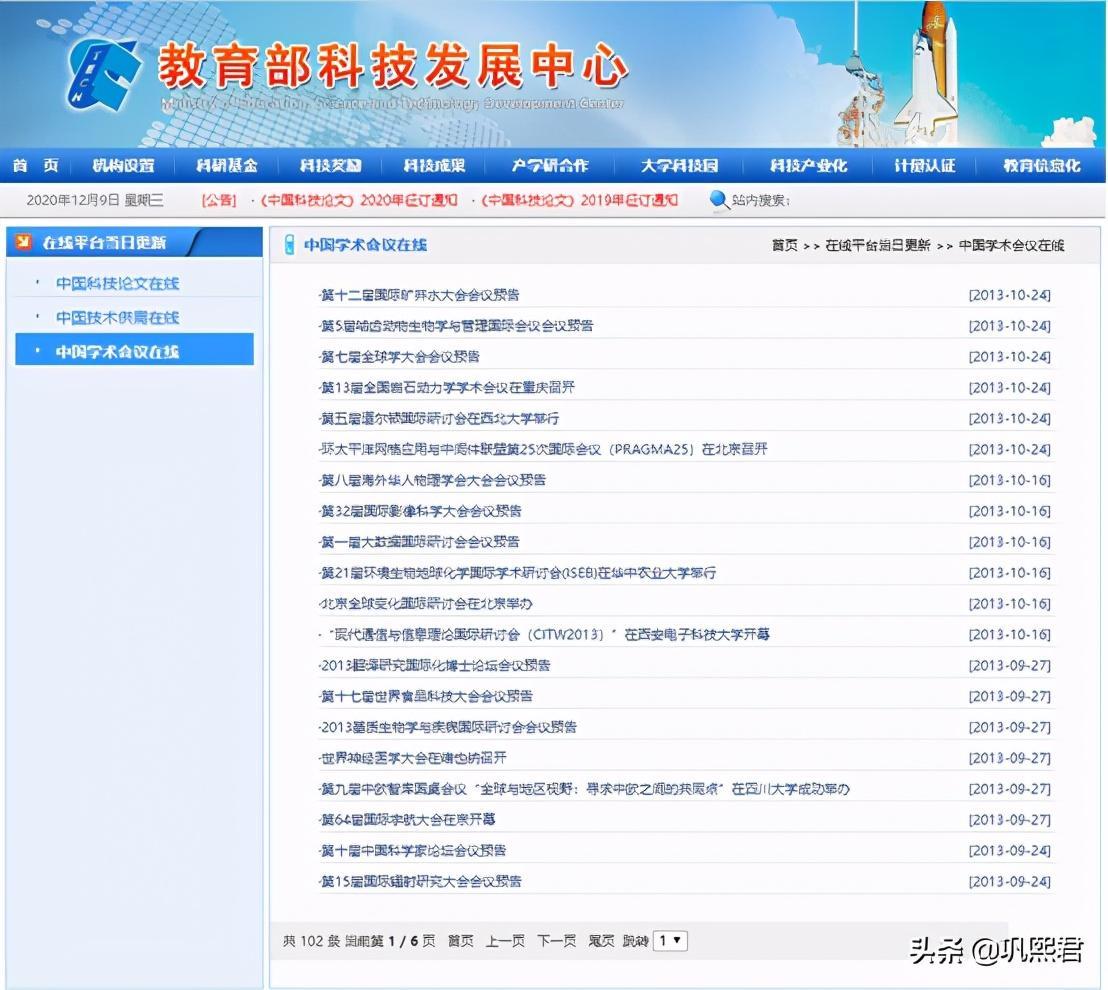The image size is (1108, 990).
Task: Open the 第十七届 conference announcement link
Action: tap(426, 696)
